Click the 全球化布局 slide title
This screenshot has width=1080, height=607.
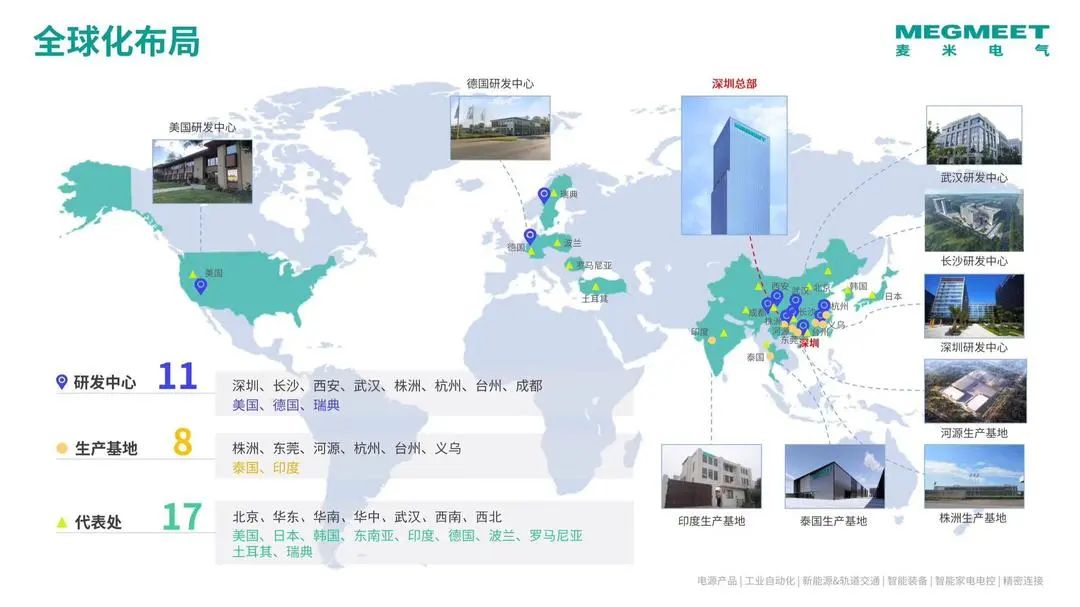point(116,41)
